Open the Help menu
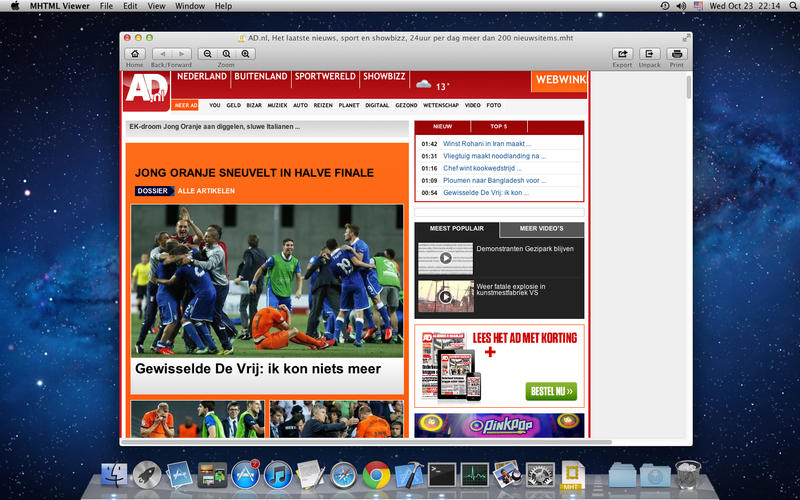Image resolution: width=800 pixels, height=500 pixels. pyautogui.click(x=223, y=6)
